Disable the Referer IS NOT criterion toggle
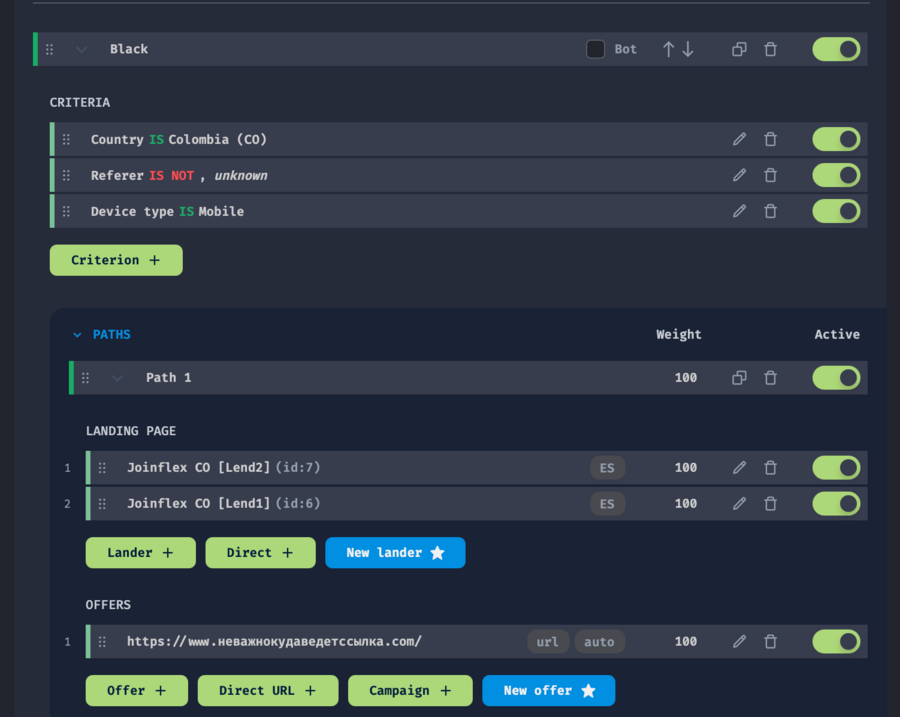Image resolution: width=900 pixels, height=717 pixels. (836, 175)
